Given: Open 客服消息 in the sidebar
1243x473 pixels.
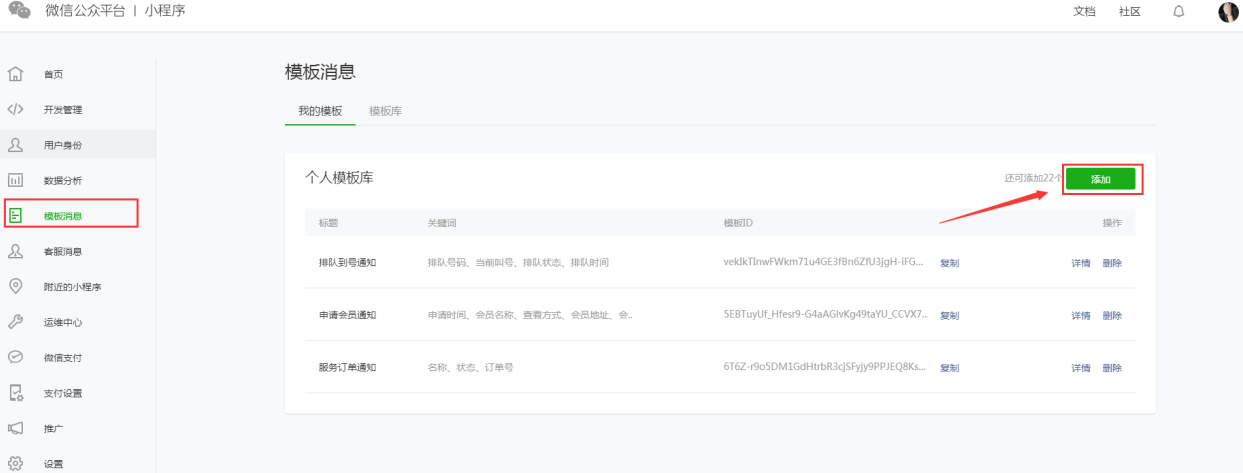Looking at the screenshot, I should (x=62, y=251).
